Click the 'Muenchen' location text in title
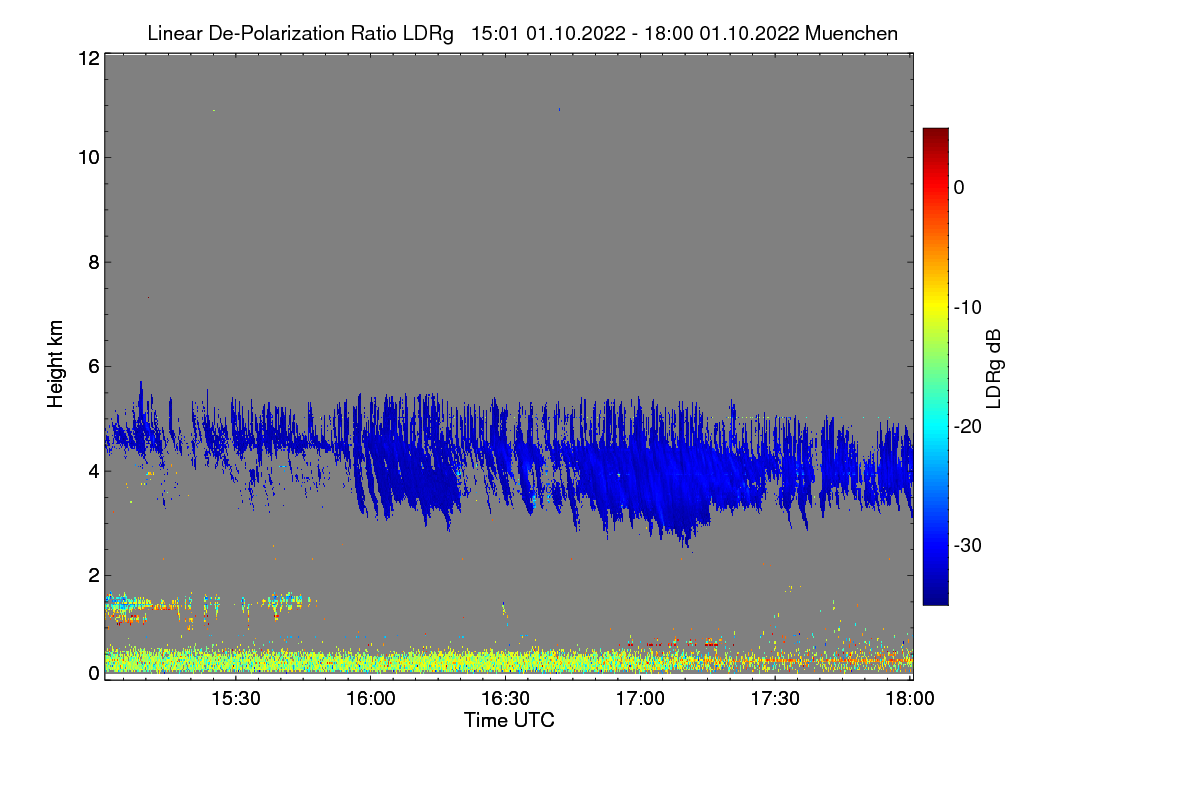Screen dimensions: 1200x800 [851, 33]
